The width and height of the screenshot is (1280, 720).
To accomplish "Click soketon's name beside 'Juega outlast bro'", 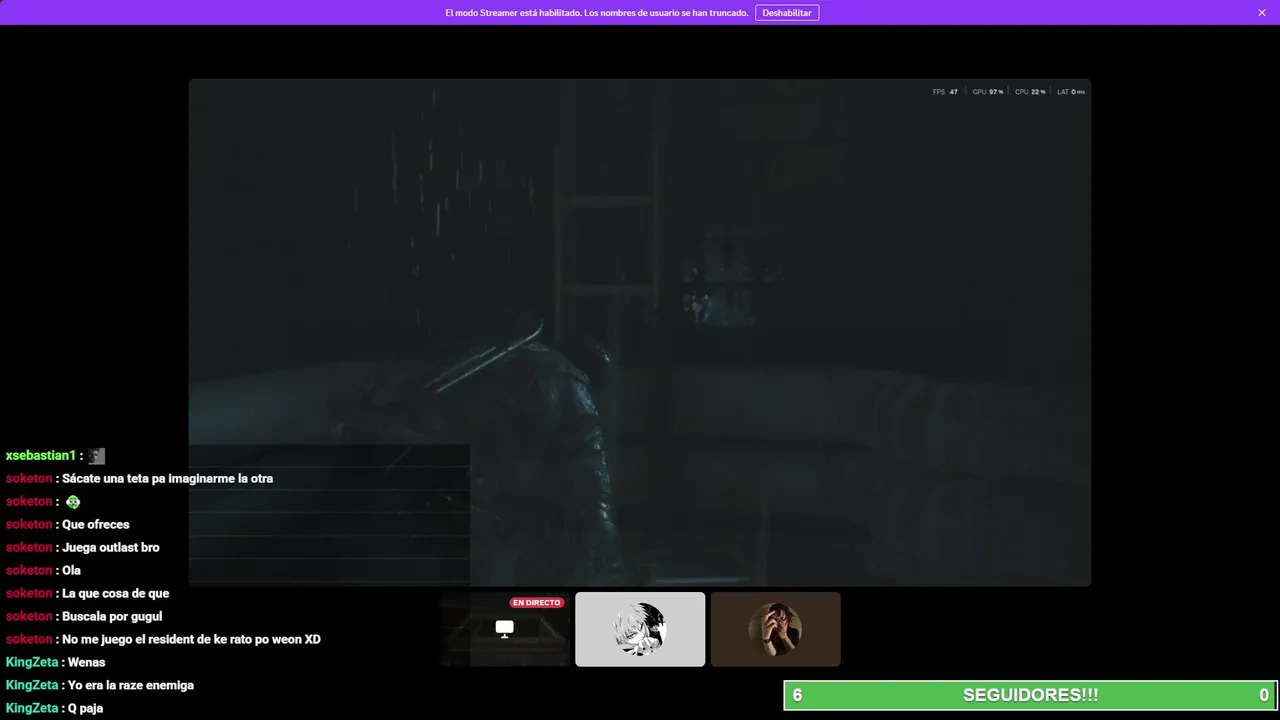I will 29,548.
